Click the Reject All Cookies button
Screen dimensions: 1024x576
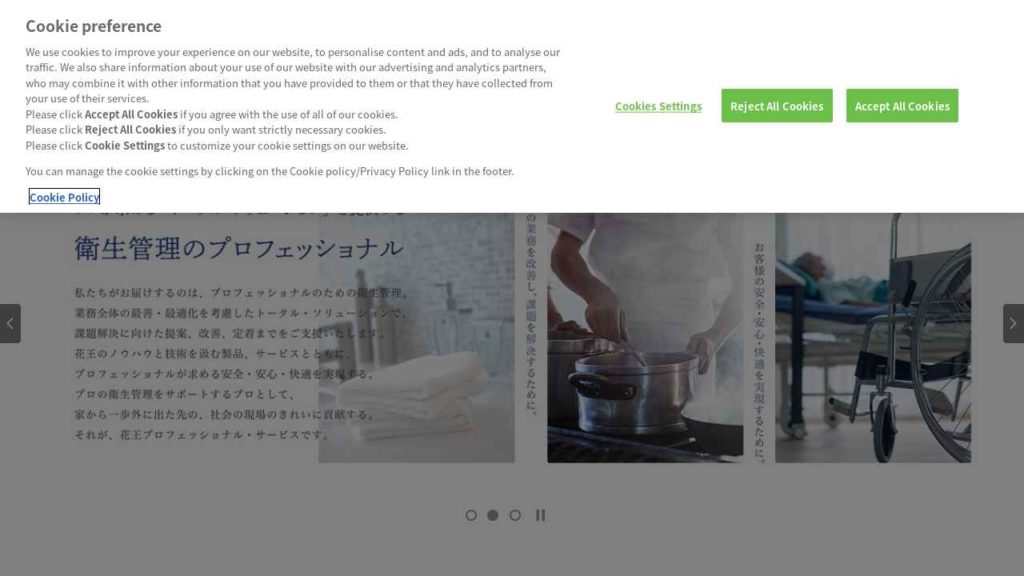[x=776, y=106]
